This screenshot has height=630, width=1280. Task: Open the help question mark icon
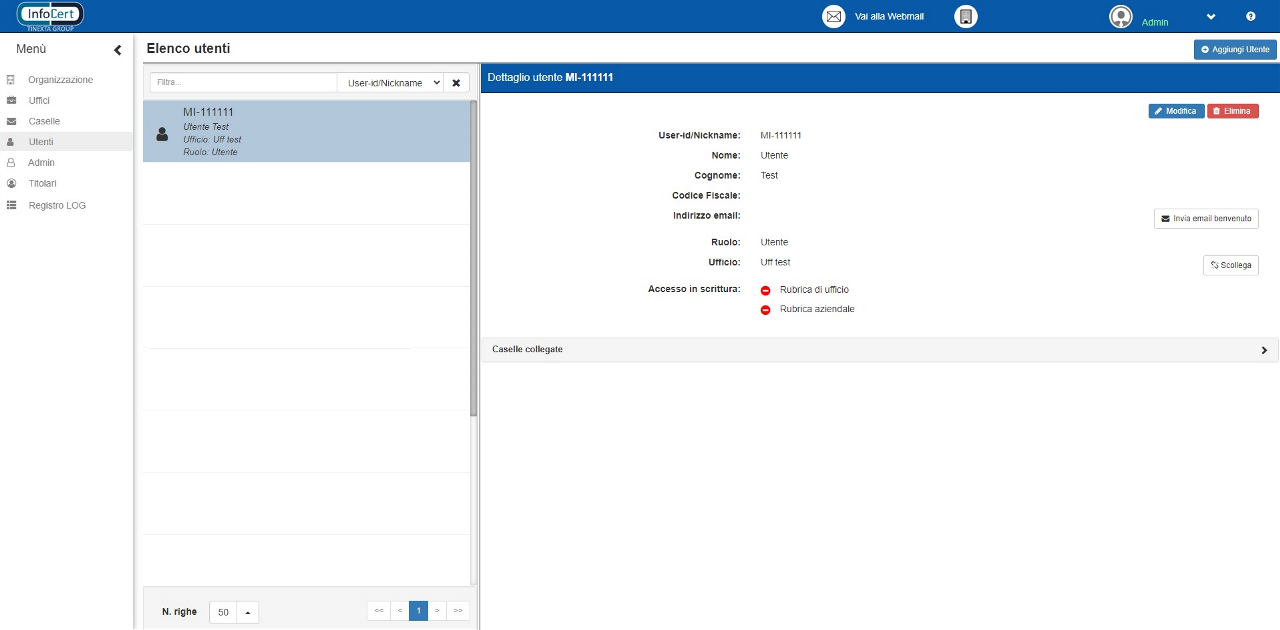coord(1250,17)
